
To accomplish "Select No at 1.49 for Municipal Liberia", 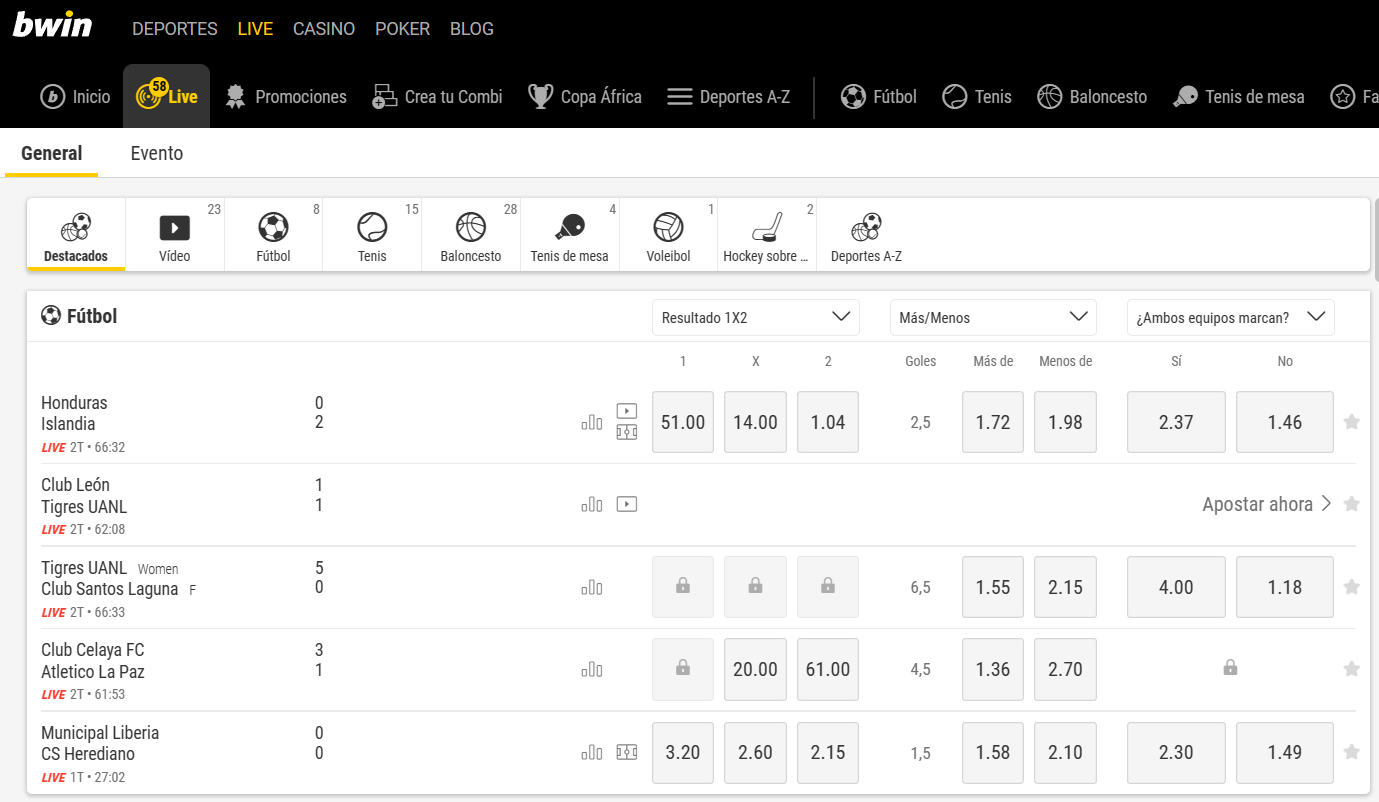I will point(1285,752).
